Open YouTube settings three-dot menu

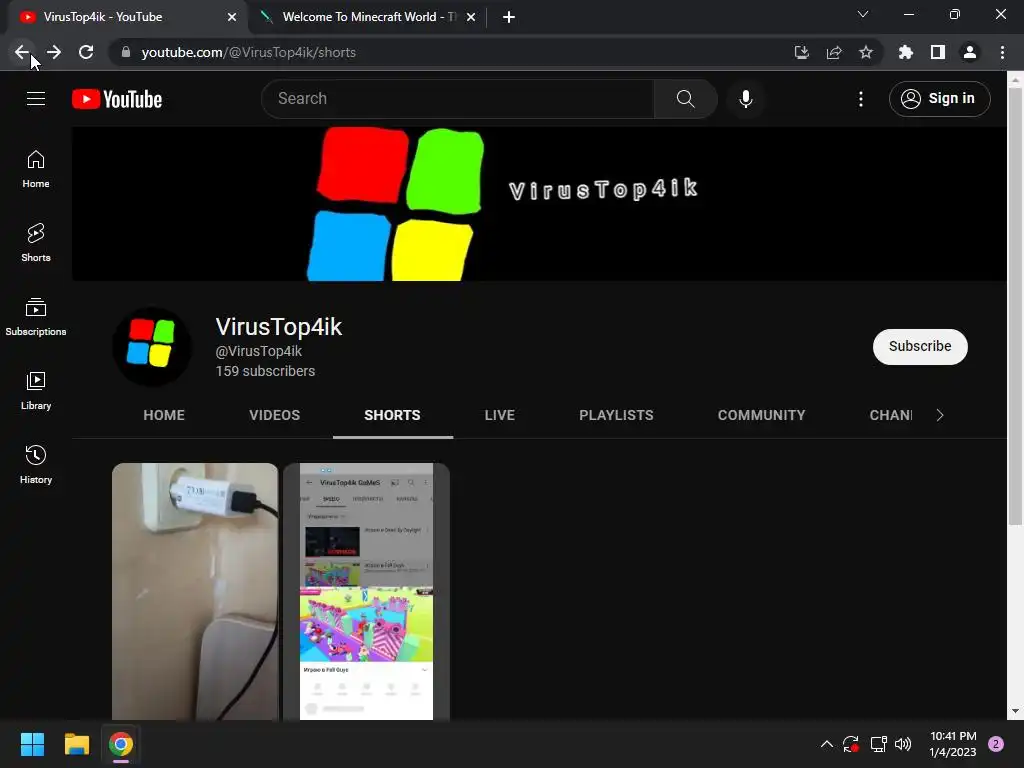(x=861, y=99)
